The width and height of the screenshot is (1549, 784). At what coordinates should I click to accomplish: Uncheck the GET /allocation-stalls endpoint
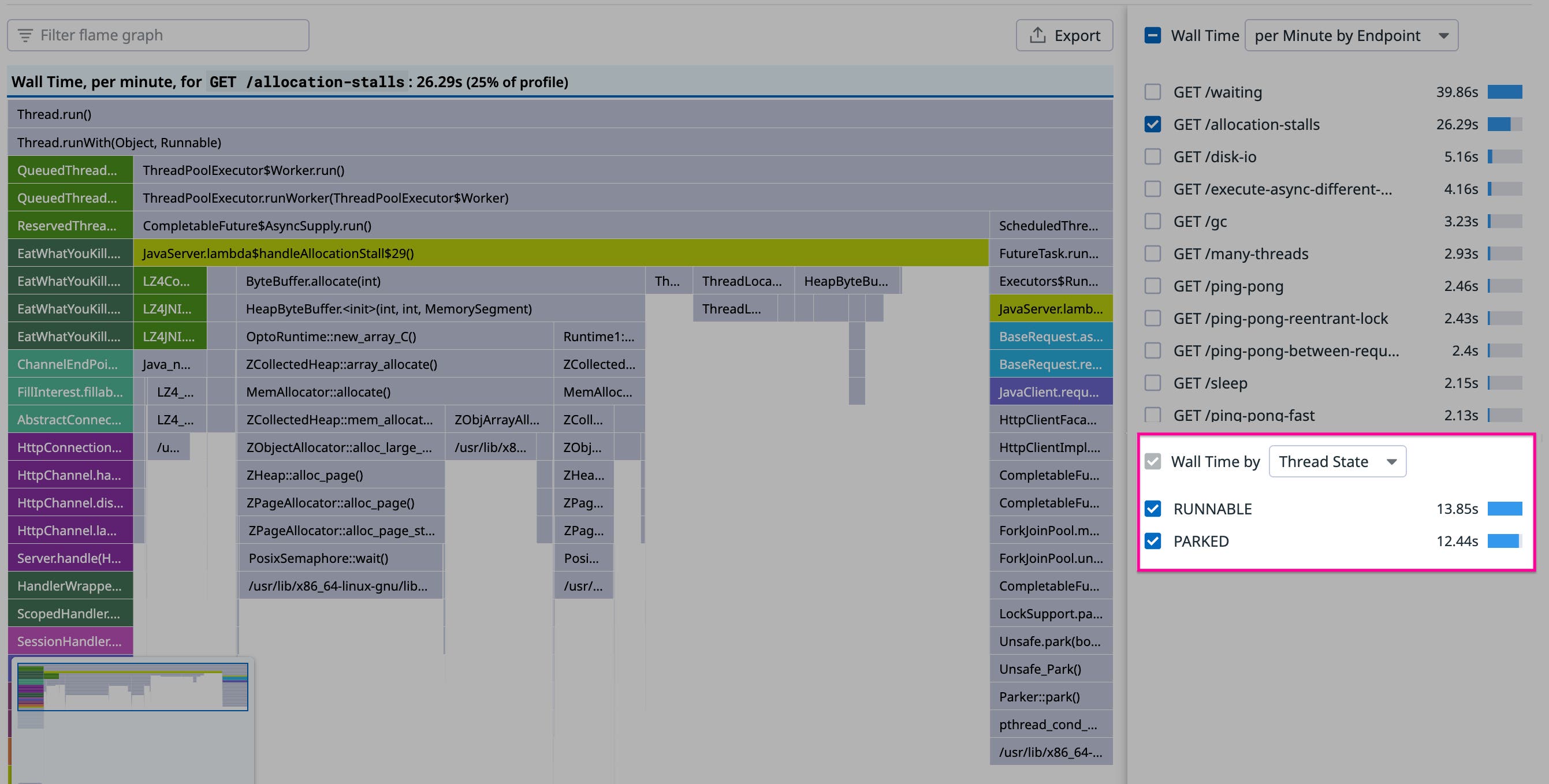click(1152, 125)
